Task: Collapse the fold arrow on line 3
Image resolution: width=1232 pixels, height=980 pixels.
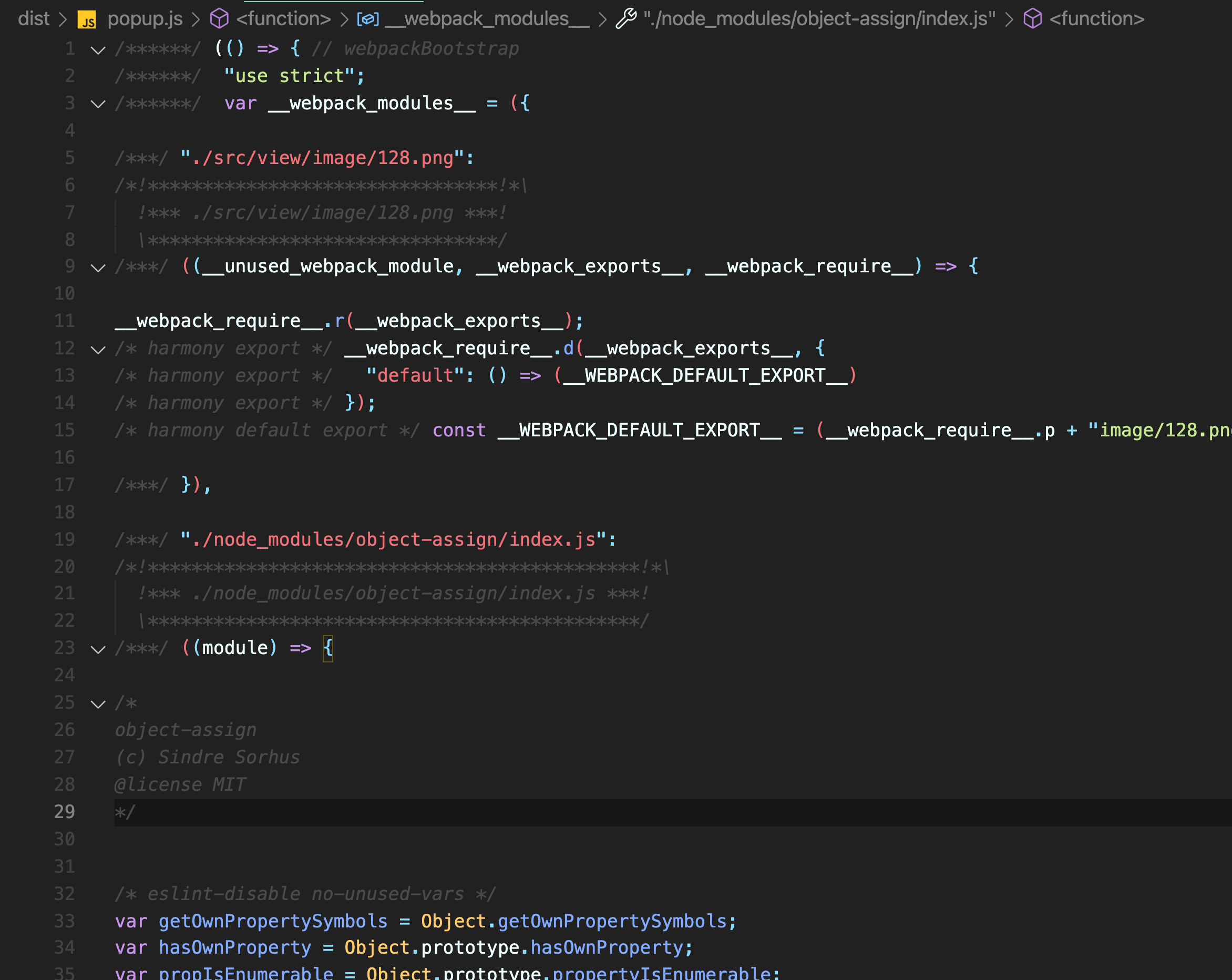Action: (x=98, y=105)
